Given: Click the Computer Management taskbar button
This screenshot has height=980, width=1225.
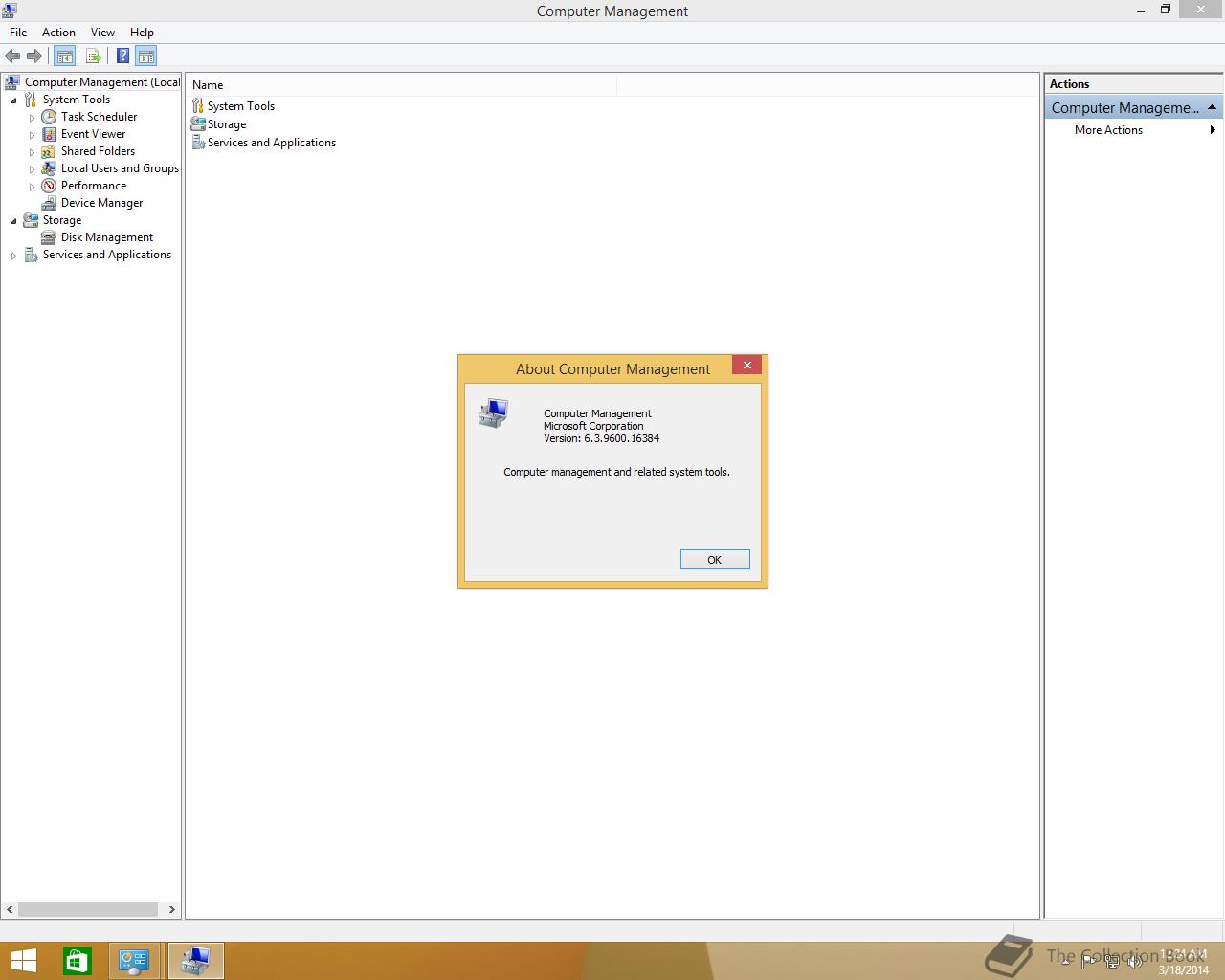Looking at the screenshot, I should coord(196,961).
